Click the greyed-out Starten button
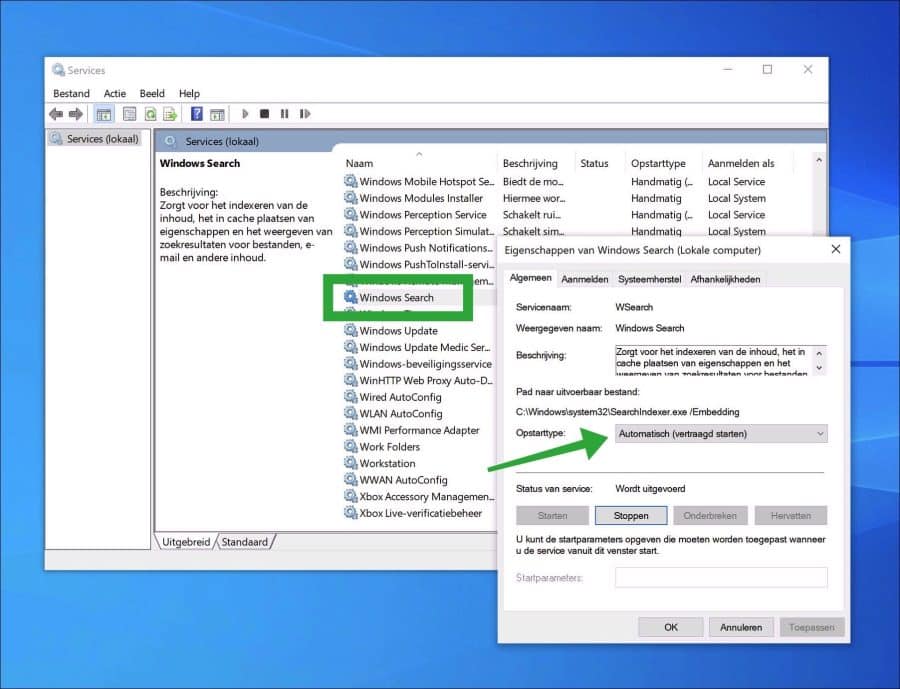Image resolution: width=900 pixels, height=689 pixels. click(552, 516)
